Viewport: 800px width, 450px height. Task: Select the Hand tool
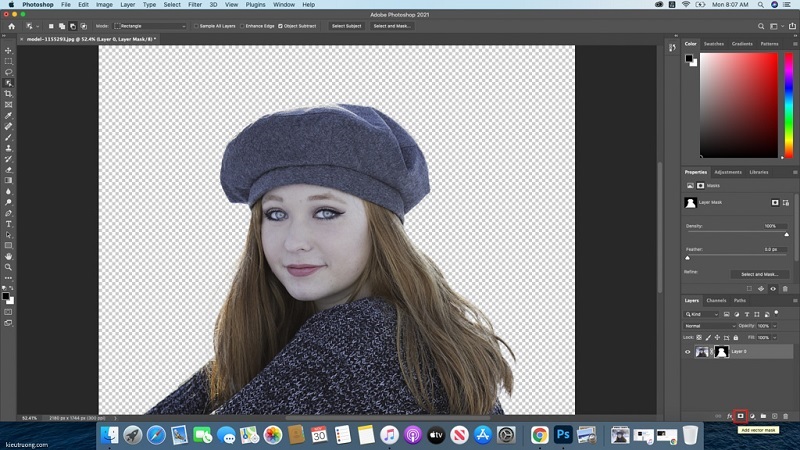click(x=8, y=257)
